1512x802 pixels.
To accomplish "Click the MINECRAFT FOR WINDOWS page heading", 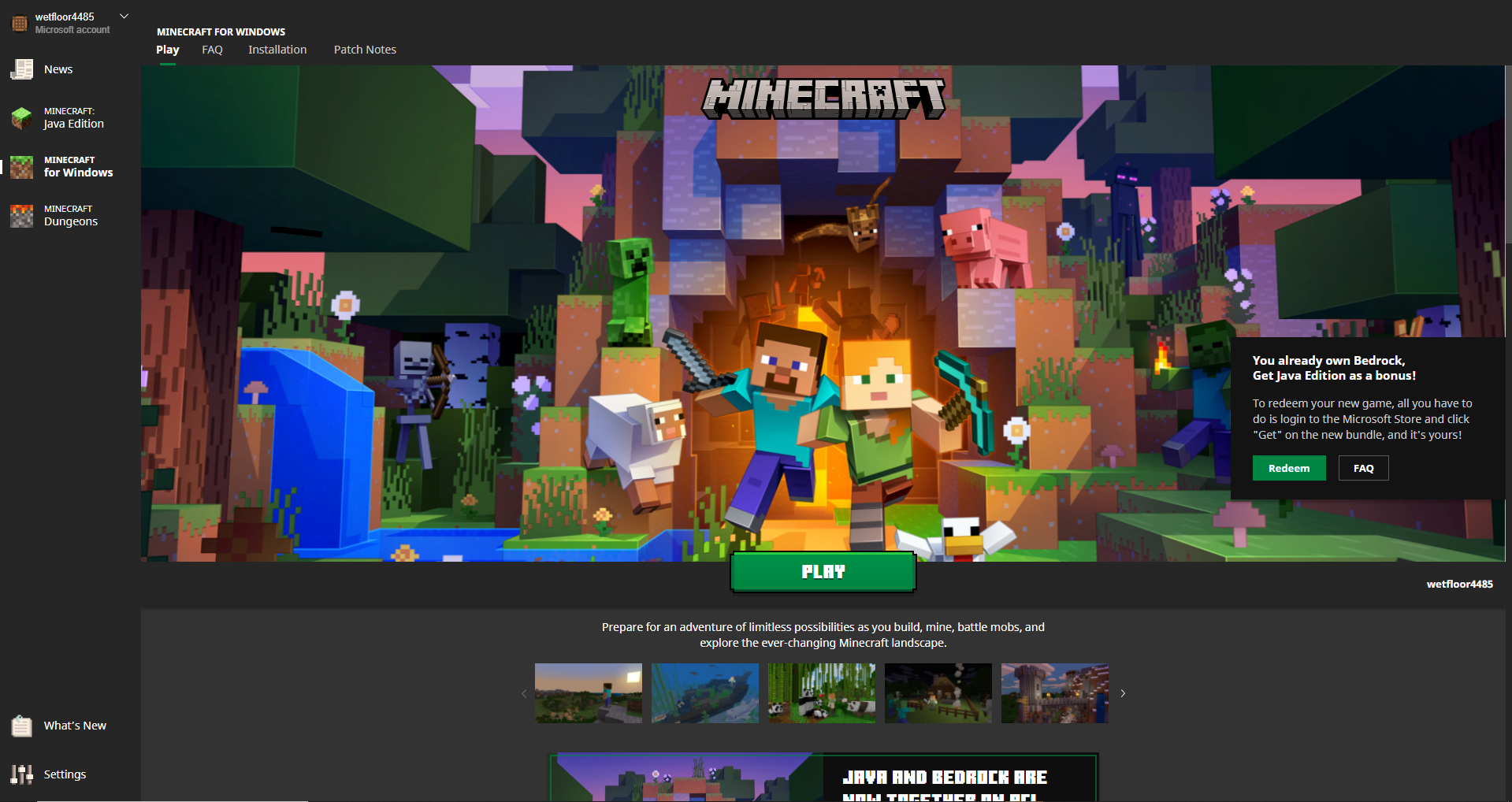I will coord(221,32).
